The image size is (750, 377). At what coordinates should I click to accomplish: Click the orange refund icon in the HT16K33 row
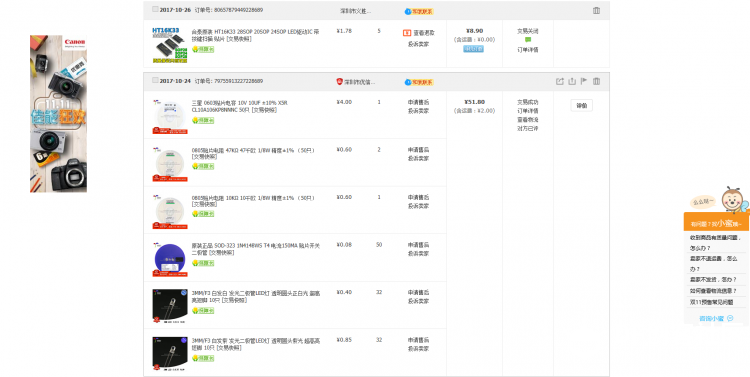(407, 33)
